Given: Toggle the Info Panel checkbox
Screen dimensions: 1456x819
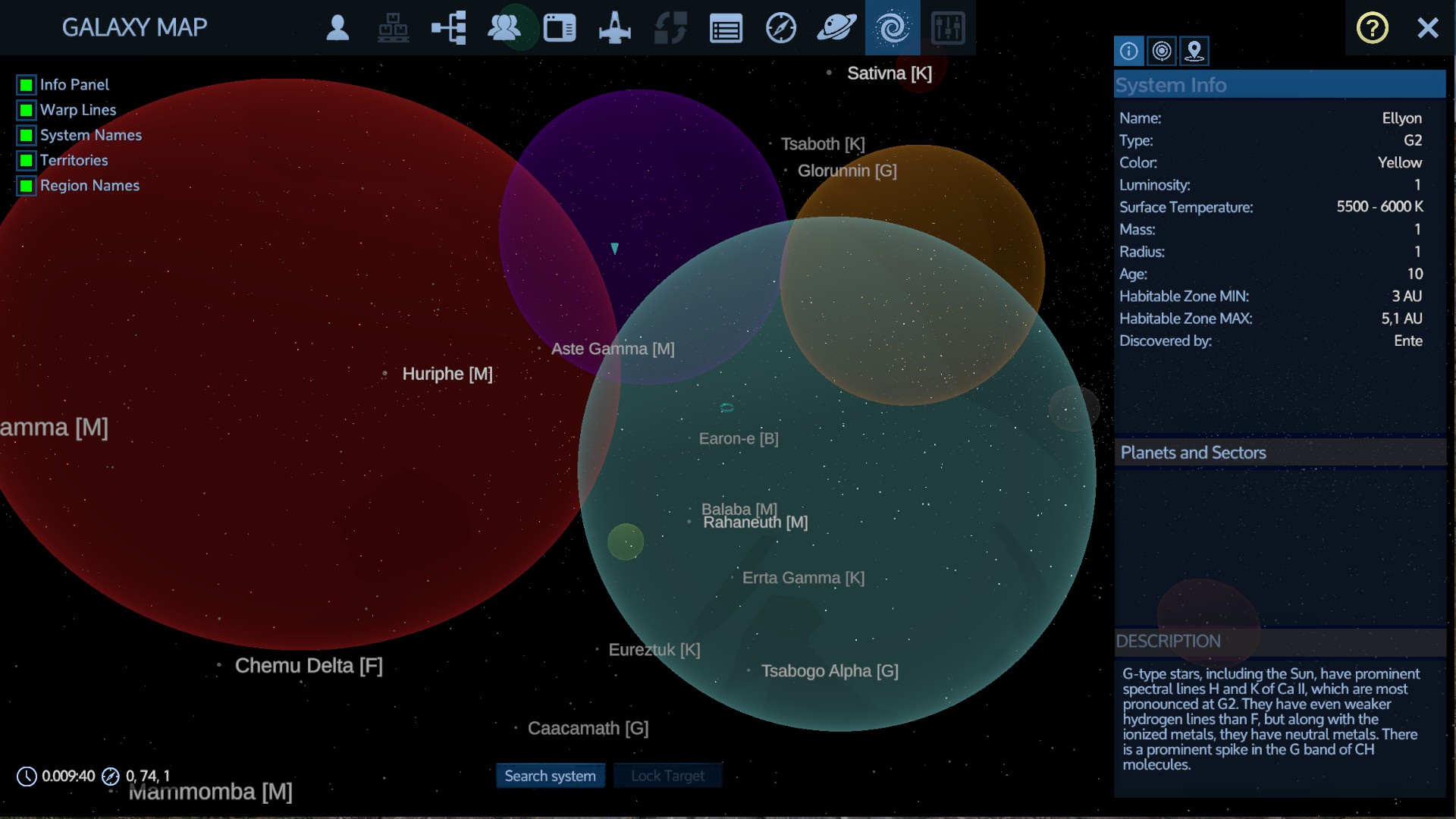Looking at the screenshot, I should coord(27,85).
